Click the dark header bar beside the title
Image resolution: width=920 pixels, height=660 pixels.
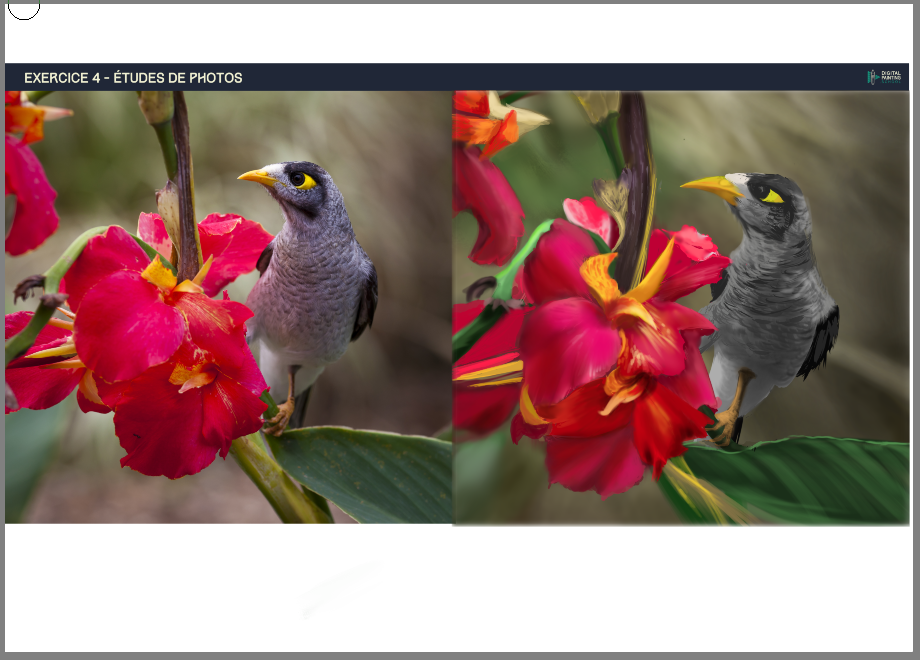point(550,78)
